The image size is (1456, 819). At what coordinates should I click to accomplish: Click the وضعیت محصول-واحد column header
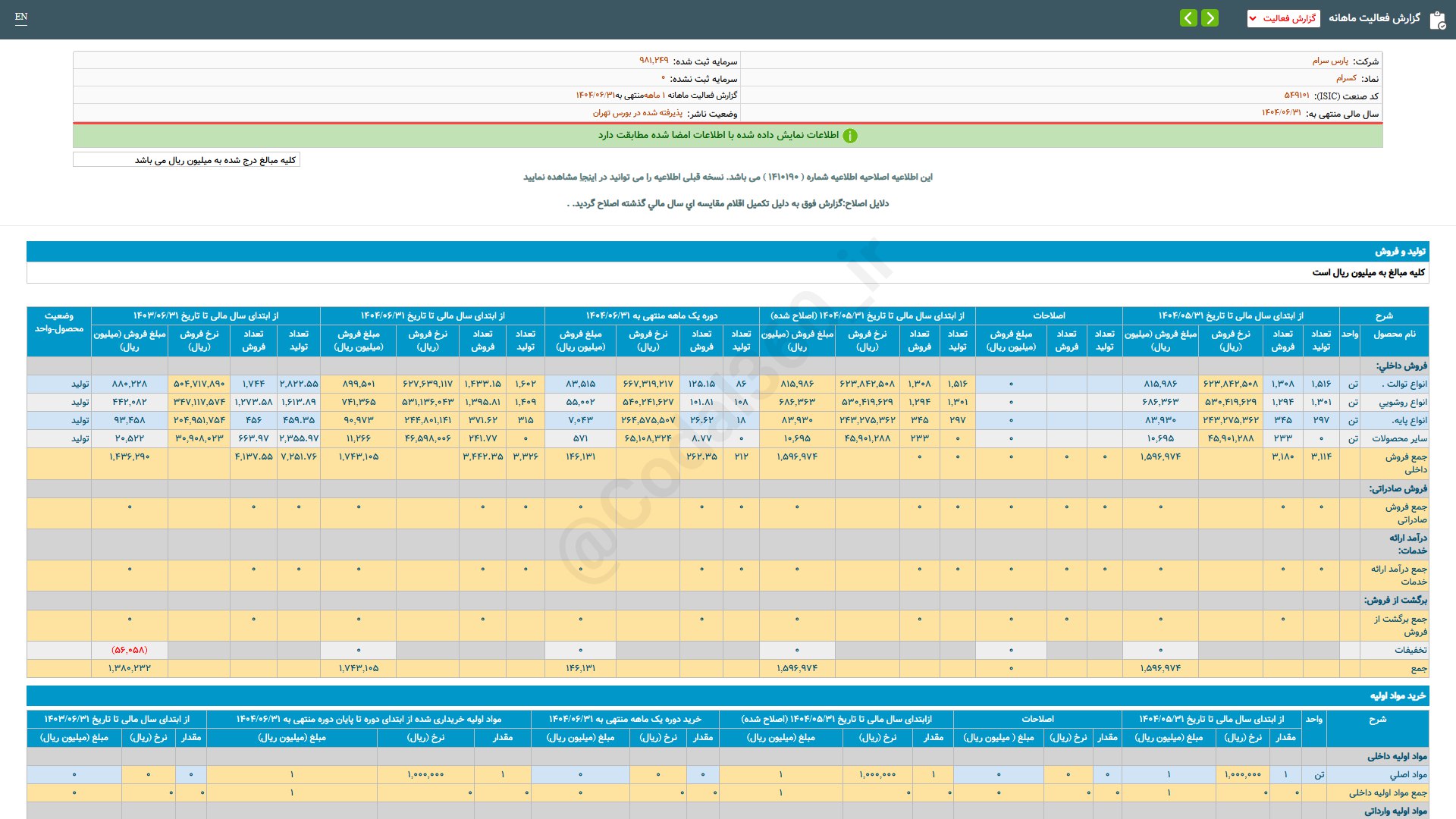(x=59, y=322)
